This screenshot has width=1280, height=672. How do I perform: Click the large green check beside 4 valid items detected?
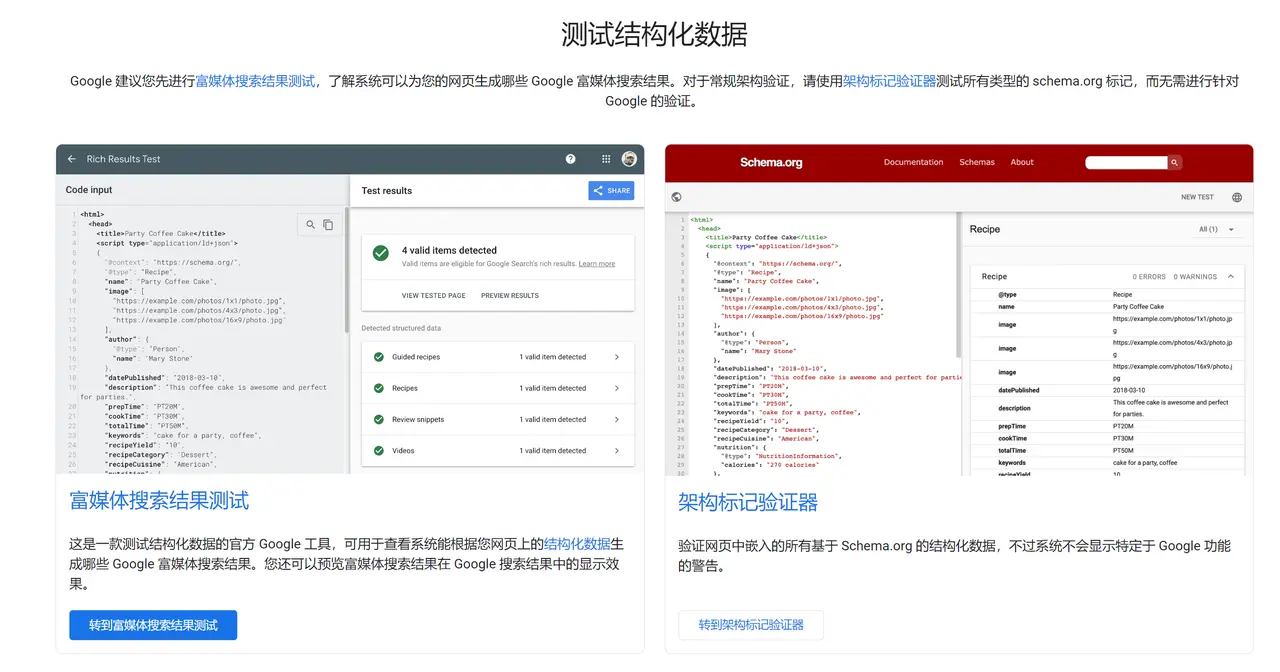pyautogui.click(x=380, y=253)
